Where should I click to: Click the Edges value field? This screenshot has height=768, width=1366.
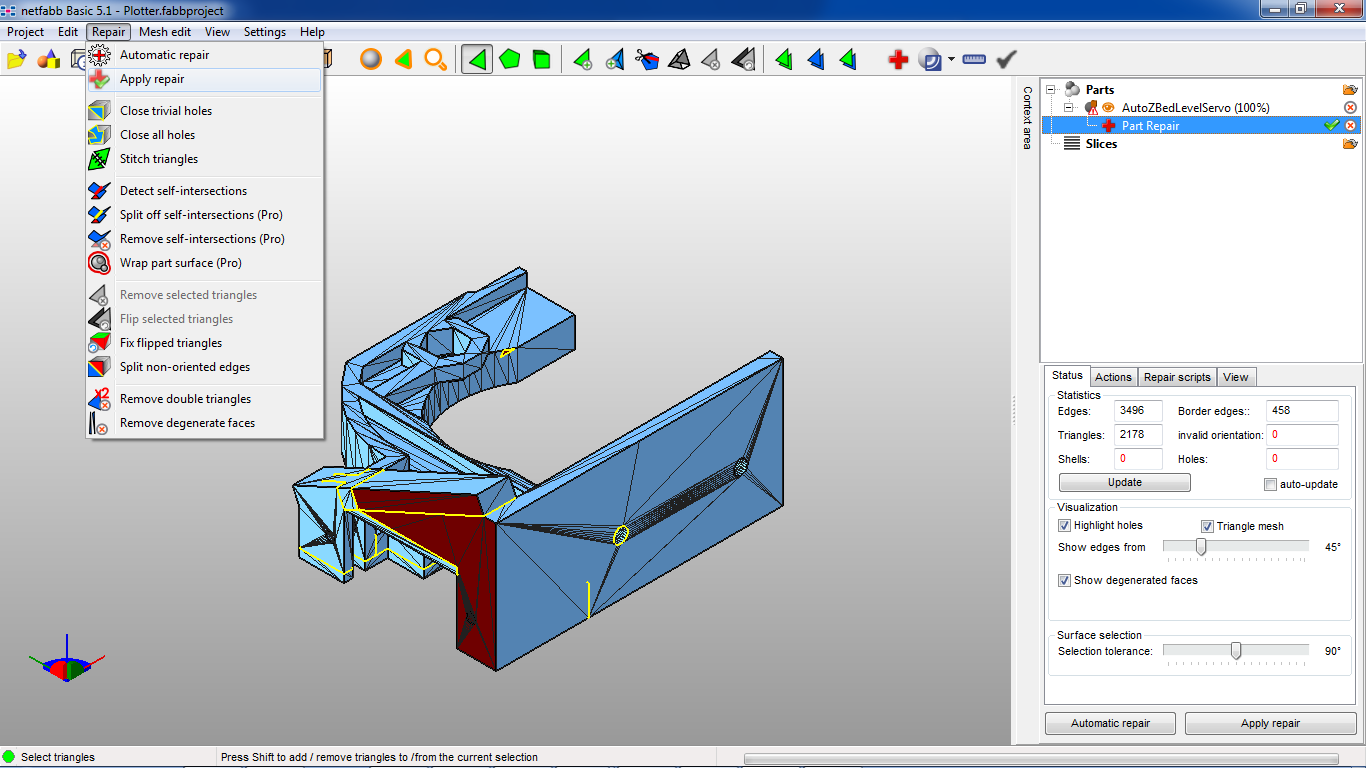coord(1139,411)
